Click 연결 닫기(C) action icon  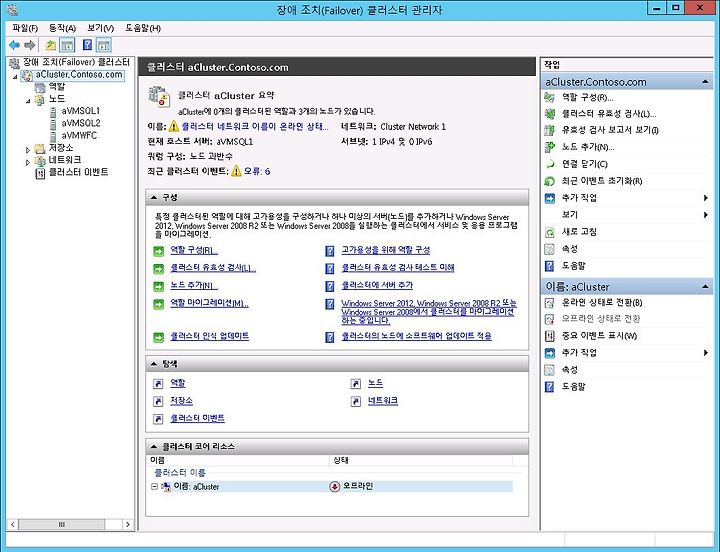tap(550, 164)
